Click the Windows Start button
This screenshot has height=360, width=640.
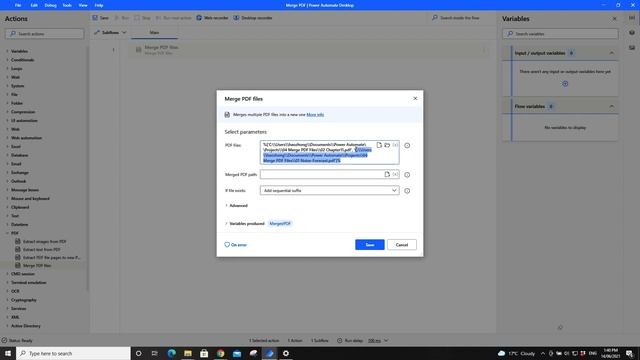point(8,353)
